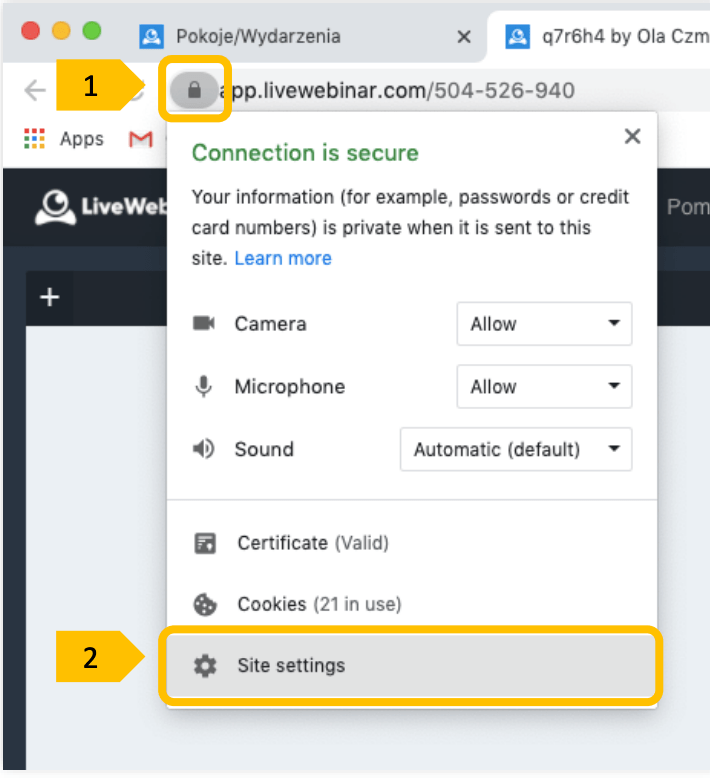
Task: Click the cookie icon
Action: [x=204, y=604]
